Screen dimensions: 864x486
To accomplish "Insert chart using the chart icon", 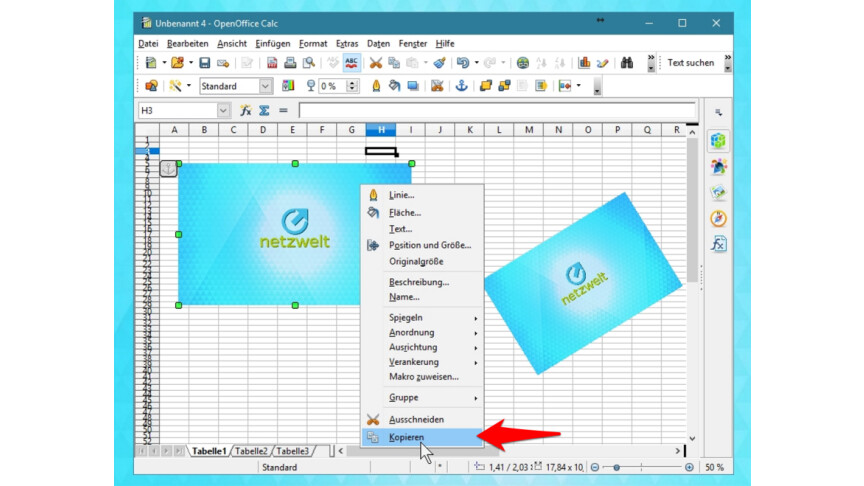I will [x=584, y=63].
